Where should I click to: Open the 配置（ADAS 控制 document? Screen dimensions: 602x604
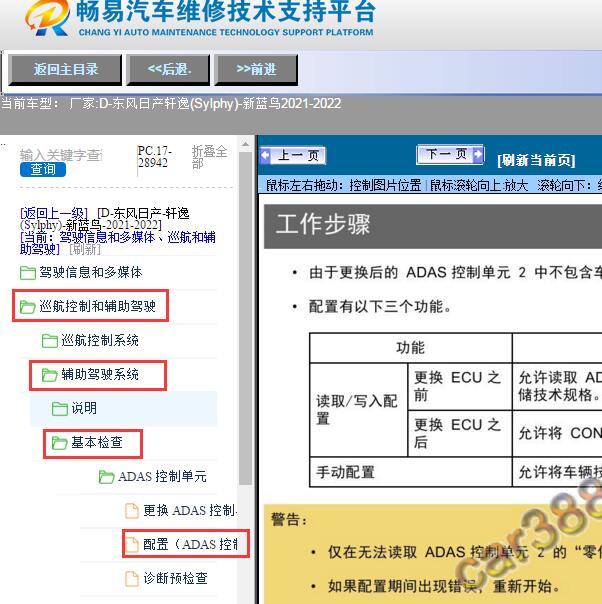(x=190, y=544)
